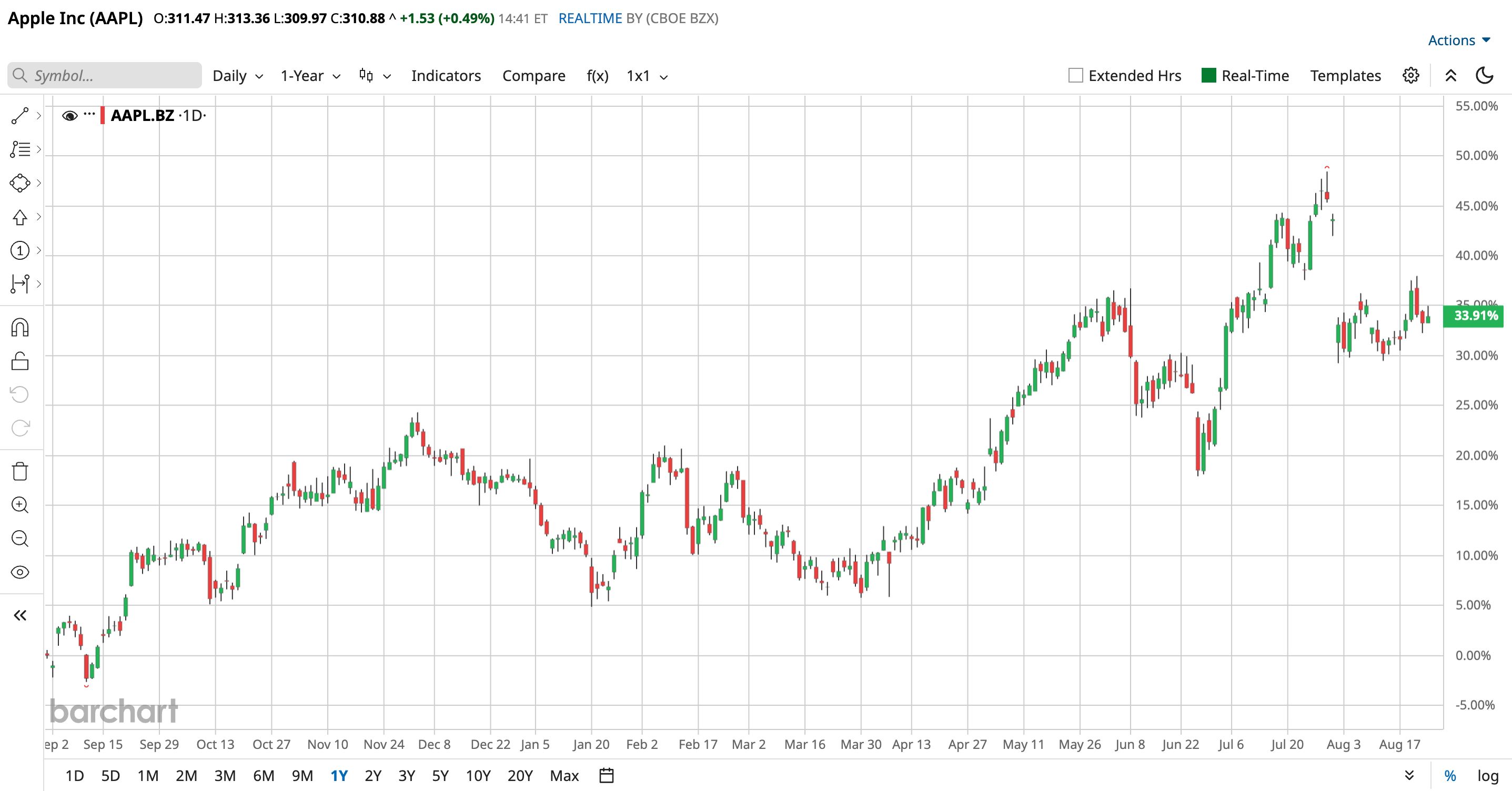Expand the arrow marker tools submenu

point(39,217)
